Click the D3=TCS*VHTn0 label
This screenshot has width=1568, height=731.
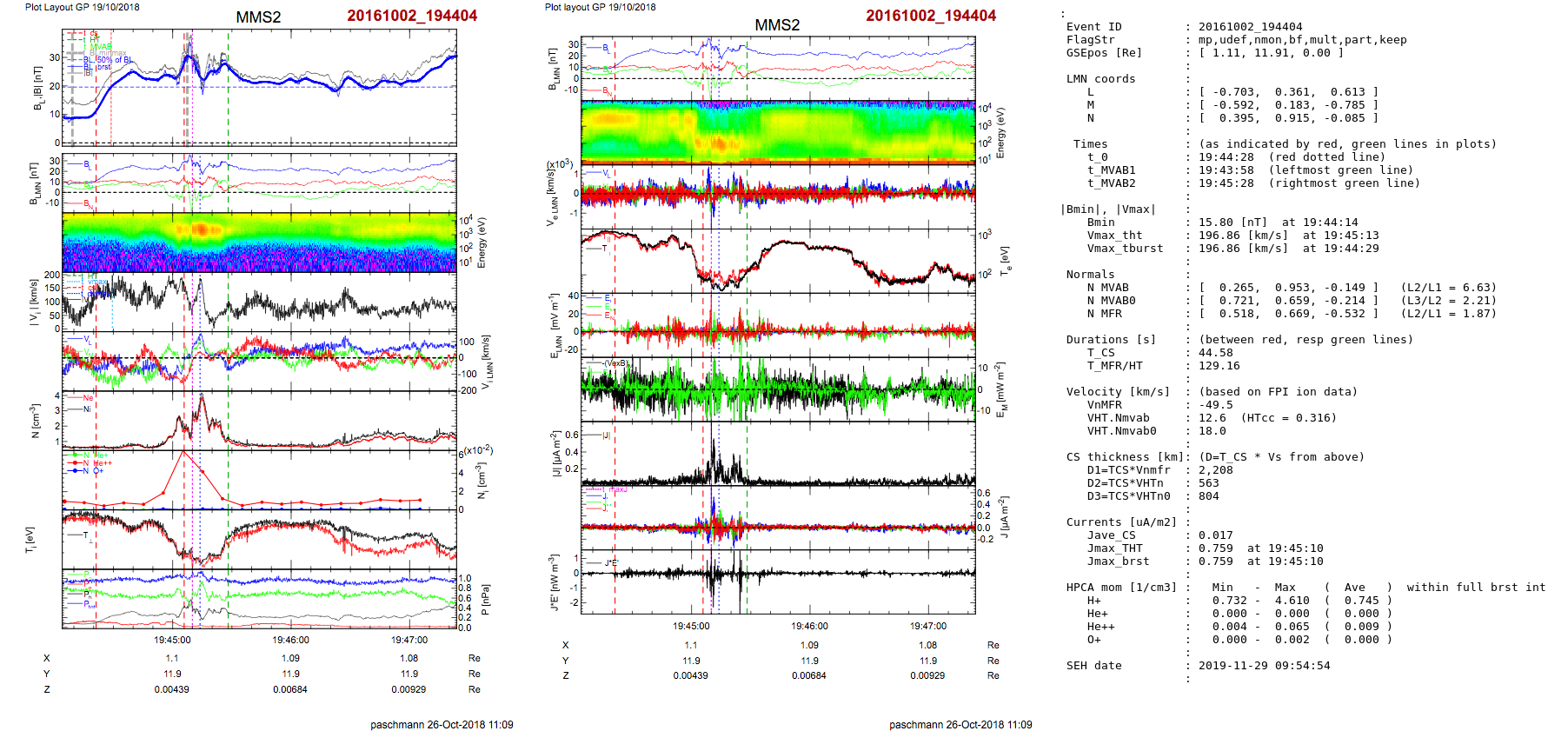pyautogui.click(x=1128, y=496)
